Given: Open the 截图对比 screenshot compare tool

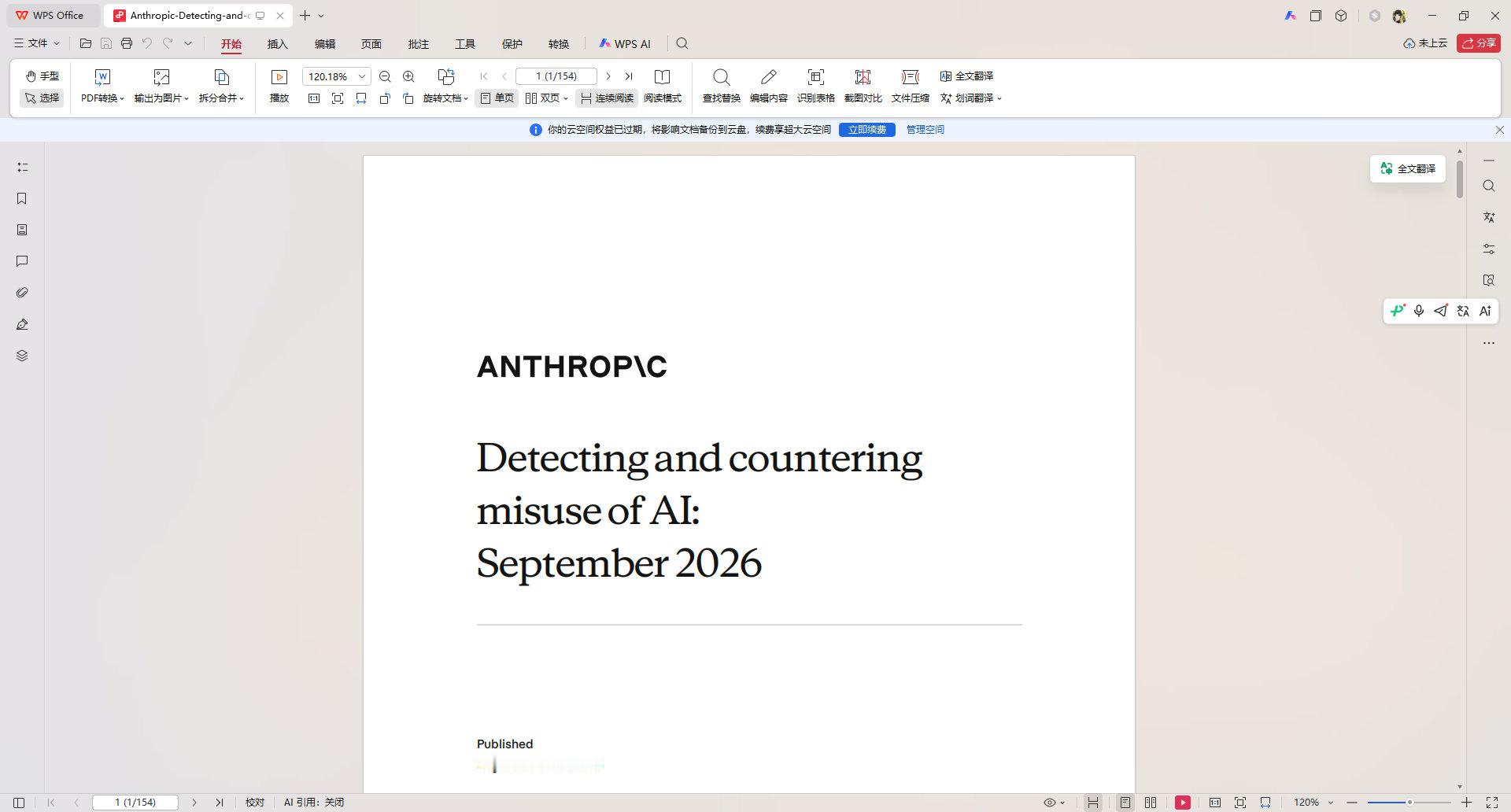Looking at the screenshot, I should [863, 86].
